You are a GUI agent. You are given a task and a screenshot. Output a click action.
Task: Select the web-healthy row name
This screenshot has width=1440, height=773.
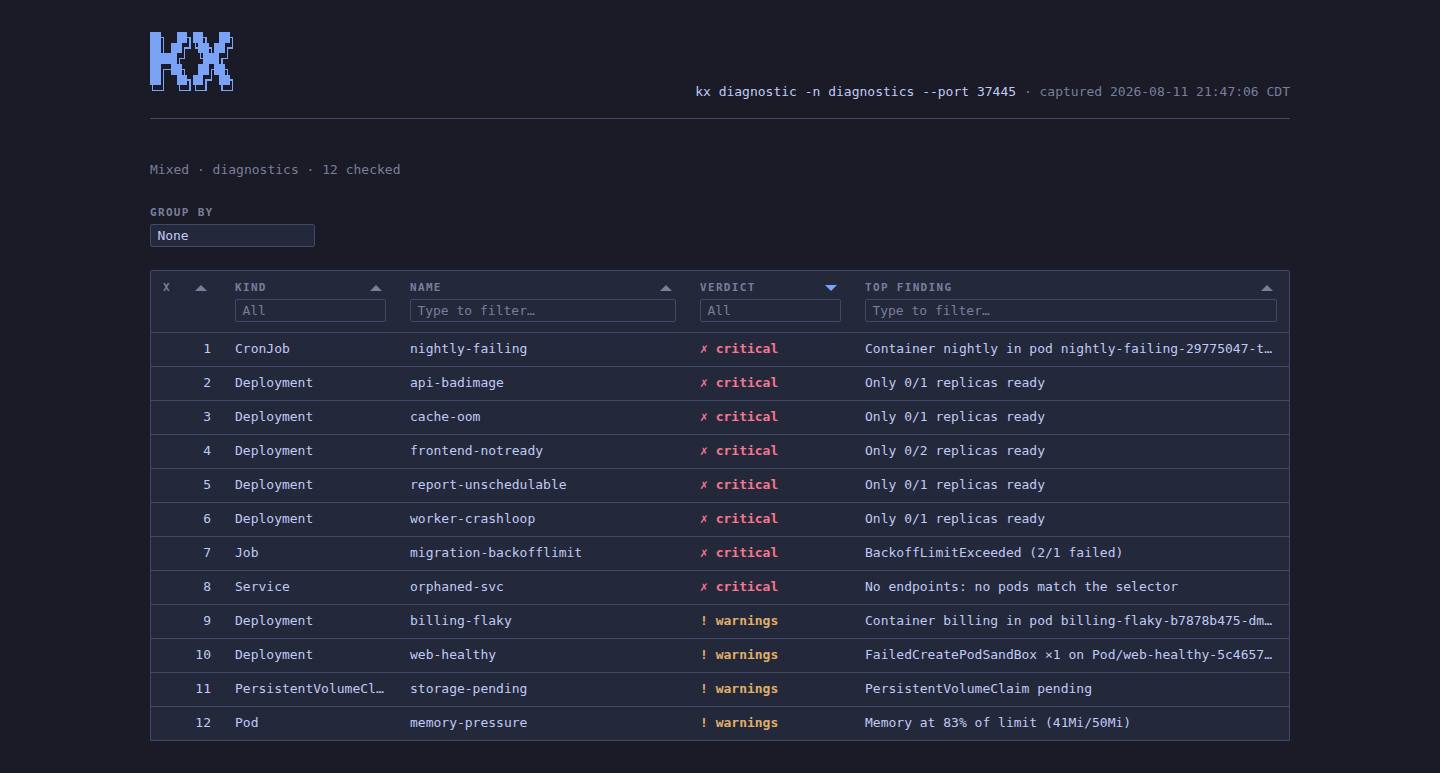point(453,655)
